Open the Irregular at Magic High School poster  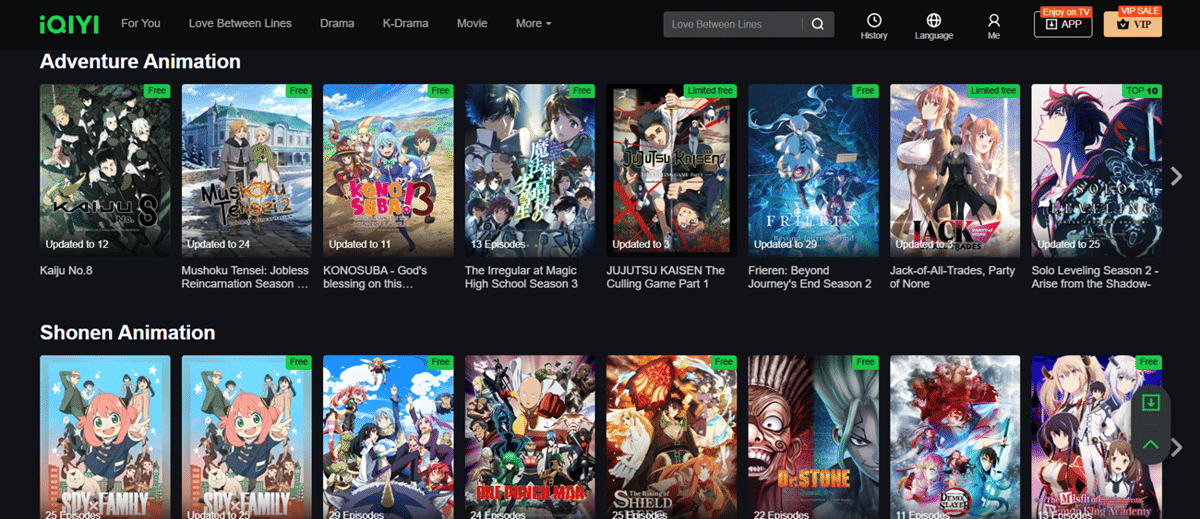tap(530, 170)
